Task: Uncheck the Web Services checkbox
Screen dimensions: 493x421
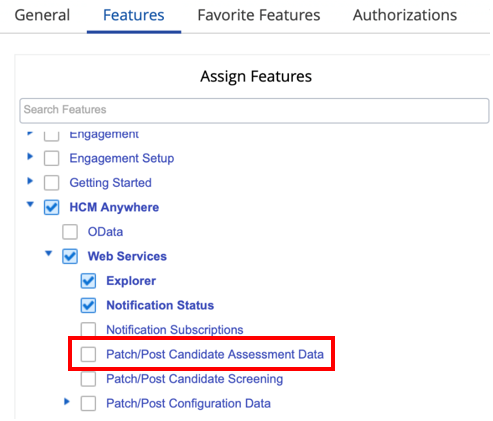Action: click(70, 256)
